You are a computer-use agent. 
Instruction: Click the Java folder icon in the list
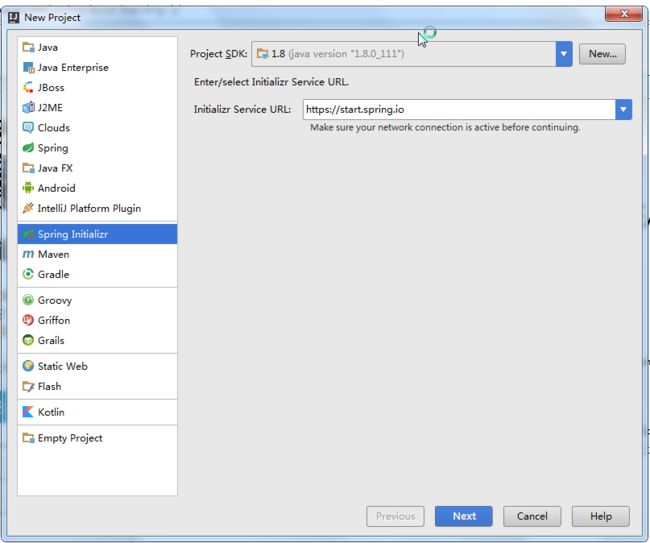28,47
